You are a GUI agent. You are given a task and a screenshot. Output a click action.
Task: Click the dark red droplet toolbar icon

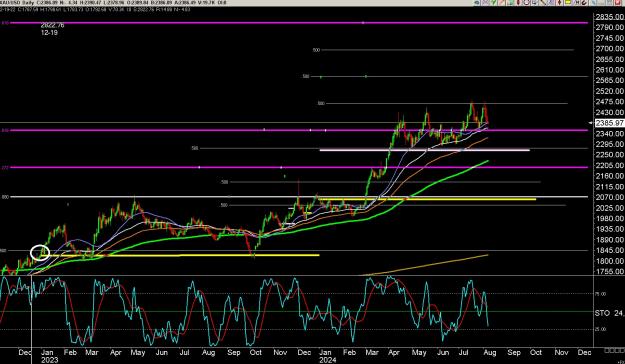(x=518, y=2)
